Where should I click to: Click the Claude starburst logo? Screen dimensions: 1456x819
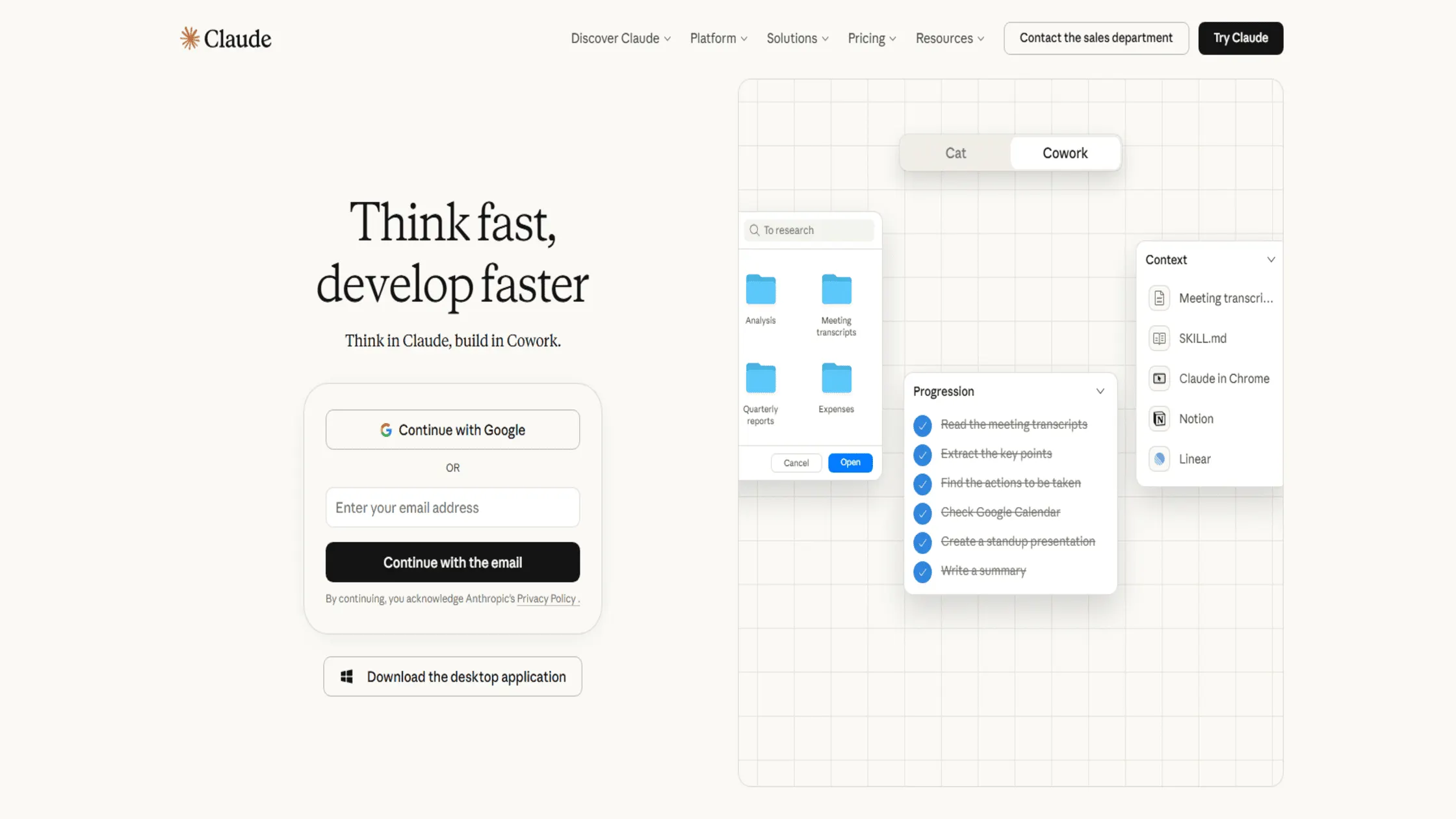tap(190, 38)
